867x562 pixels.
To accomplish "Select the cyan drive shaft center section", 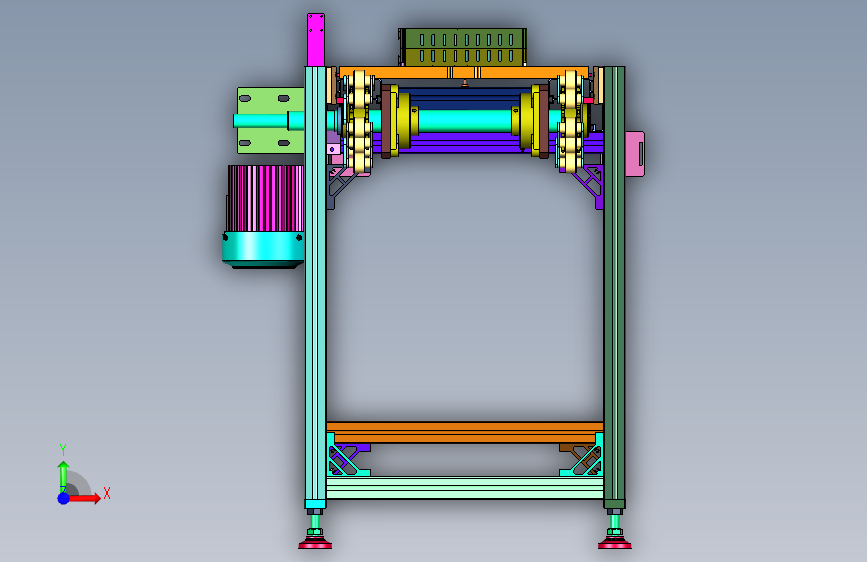I will click(464, 121).
